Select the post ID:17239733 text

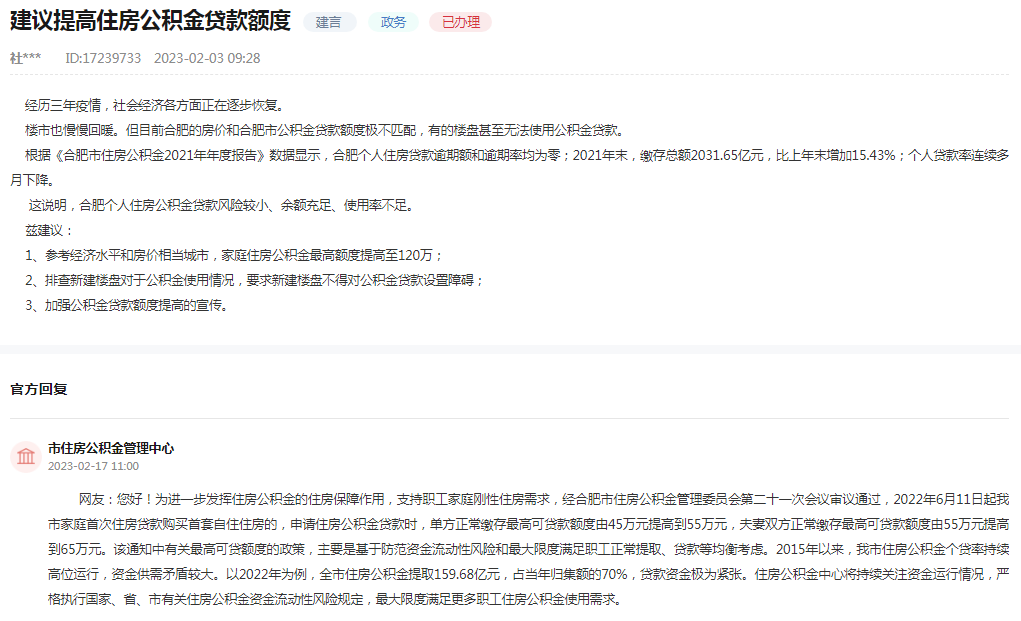pos(103,58)
